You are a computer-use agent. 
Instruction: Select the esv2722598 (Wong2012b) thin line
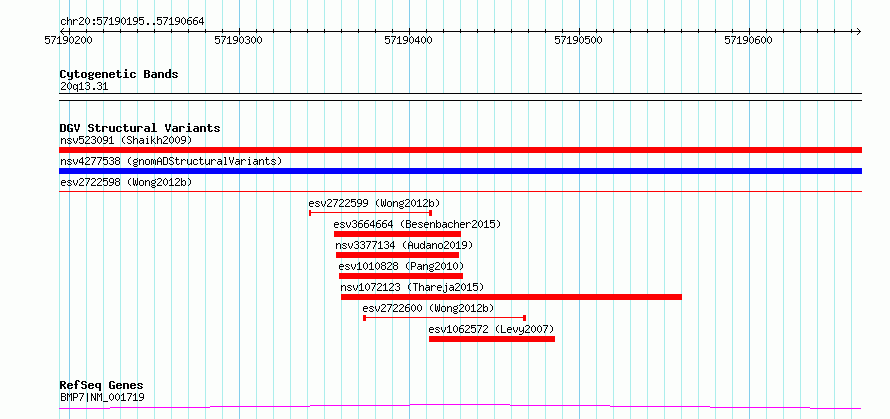point(460,192)
